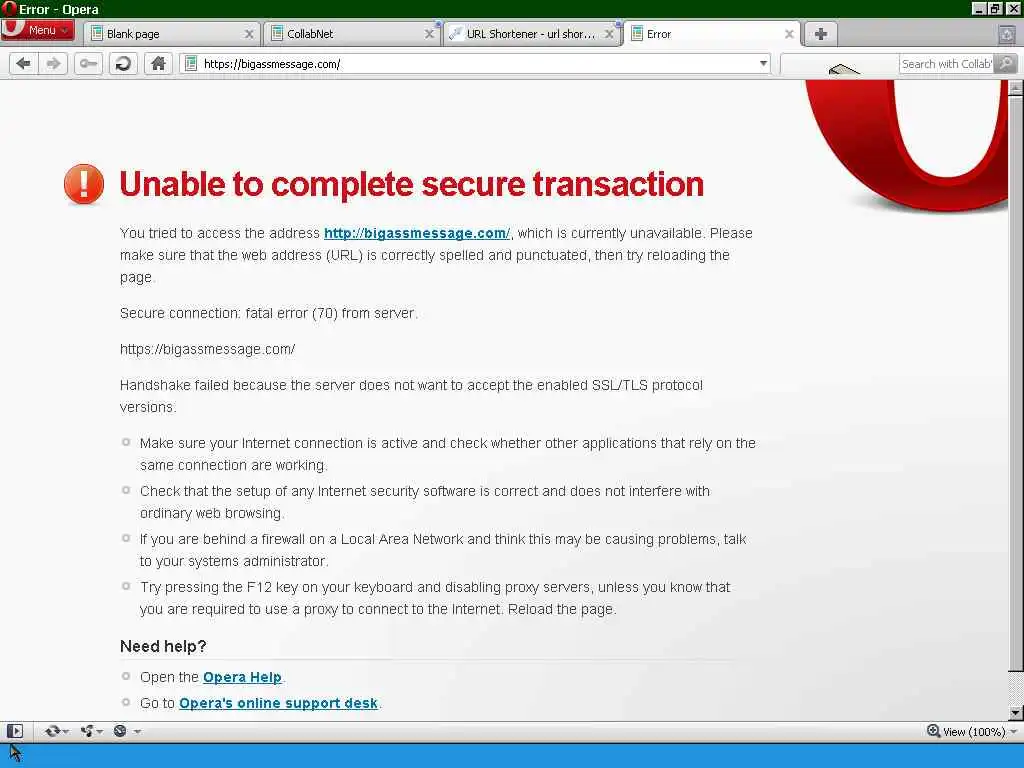Expand the address bar dropdown arrow

point(763,63)
